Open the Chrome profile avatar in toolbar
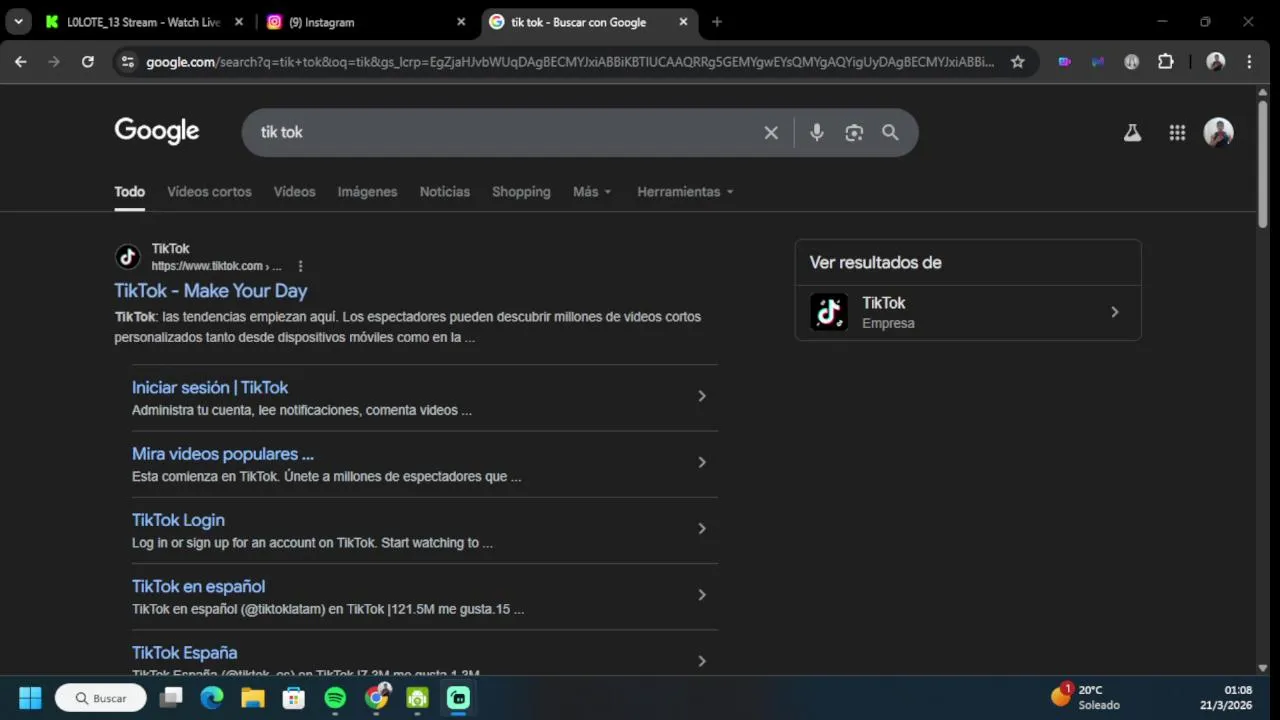Screen dimensions: 1280x720 point(1216,62)
